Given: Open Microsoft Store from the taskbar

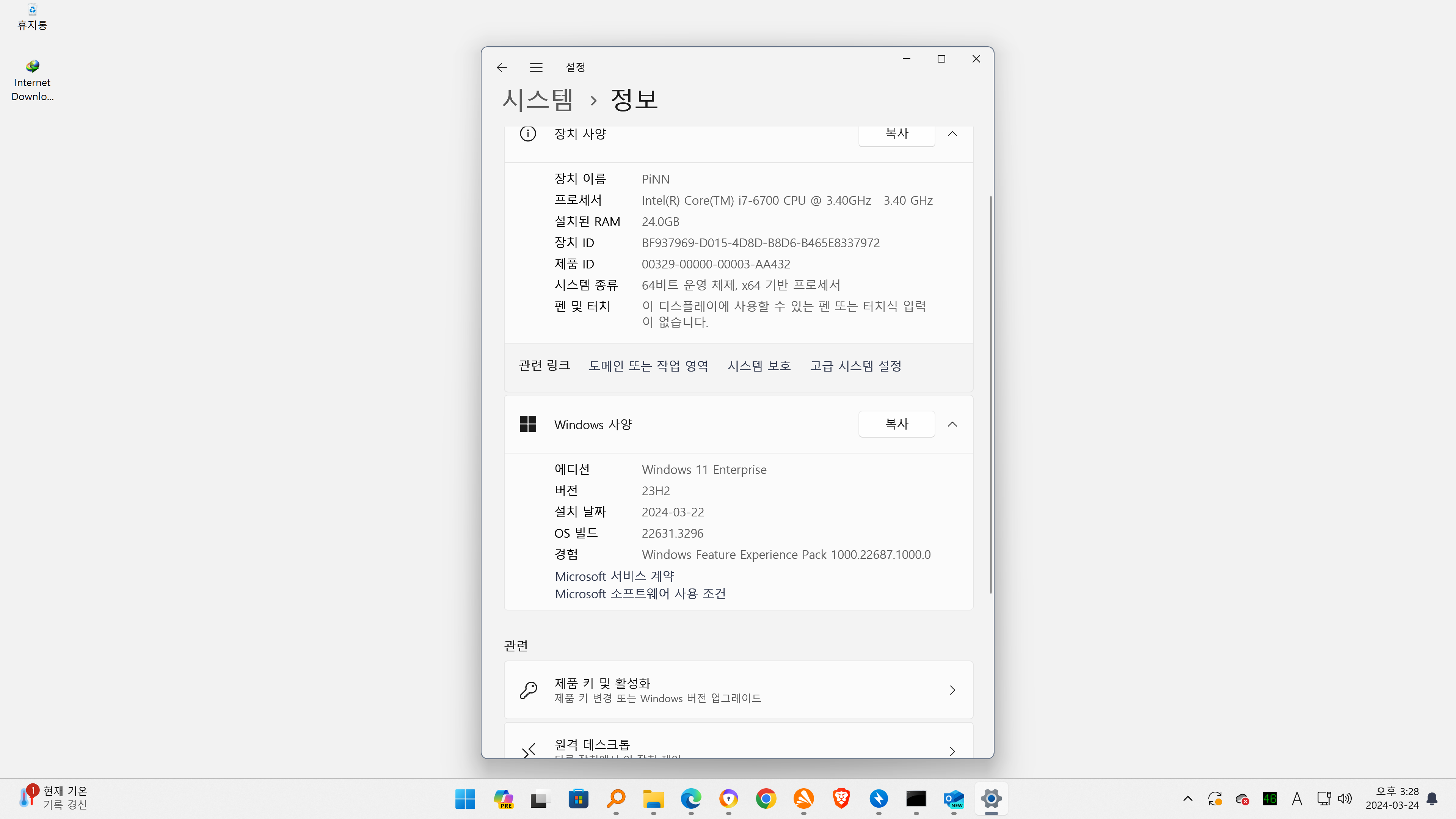Looking at the screenshot, I should tap(577, 799).
